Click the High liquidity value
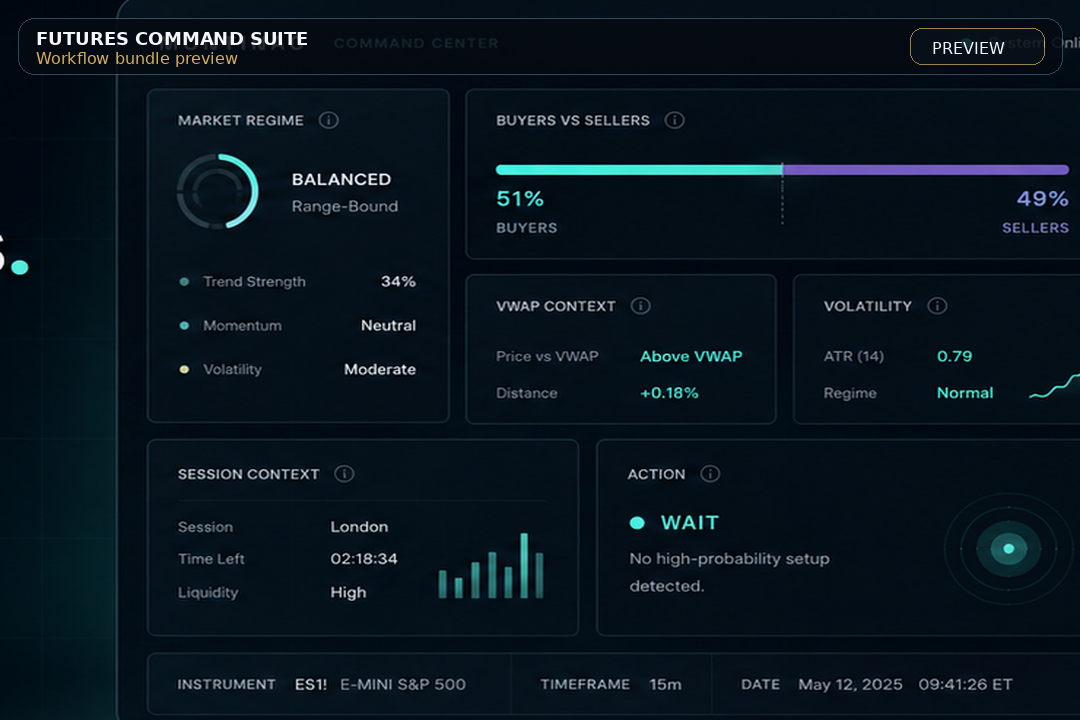Screen dimensions: 1080x720 (349, 593)
